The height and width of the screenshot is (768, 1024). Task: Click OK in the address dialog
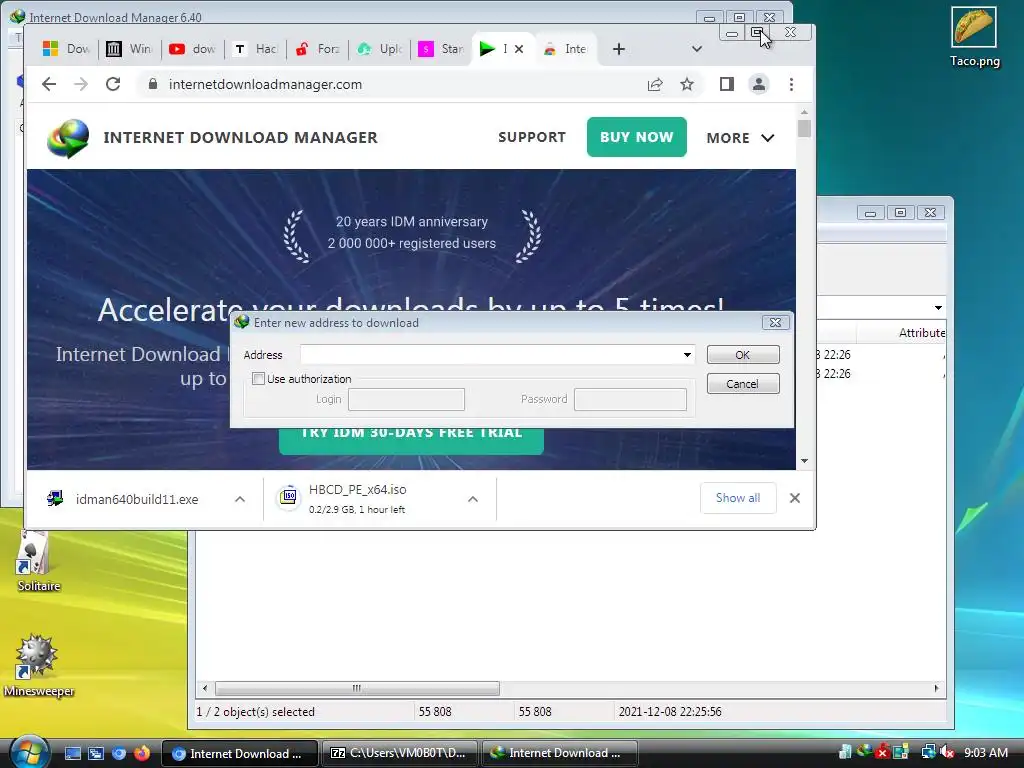(743, 355)
